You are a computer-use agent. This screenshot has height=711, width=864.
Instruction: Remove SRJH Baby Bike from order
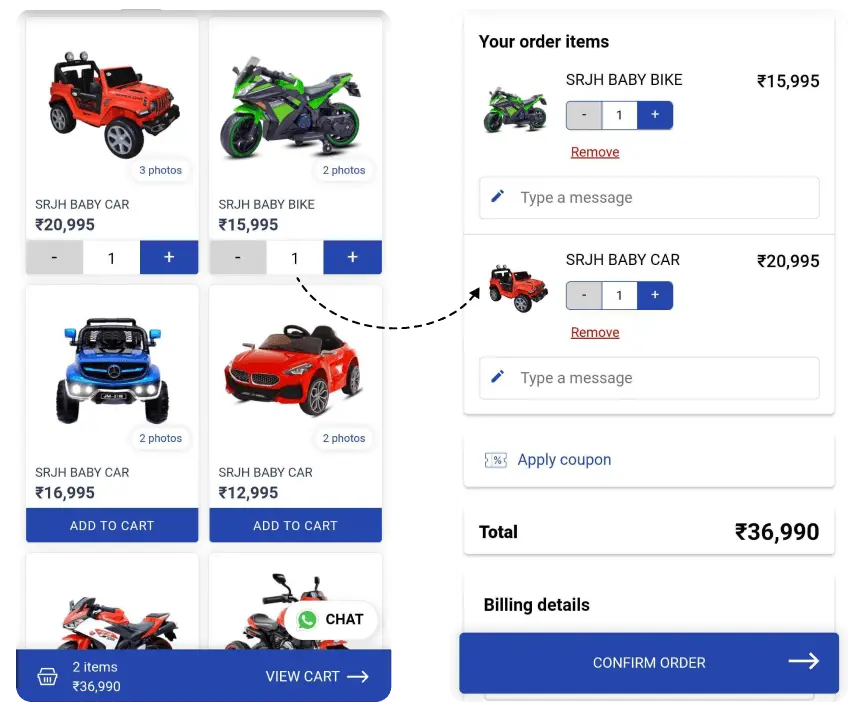[x=595, y=152]
